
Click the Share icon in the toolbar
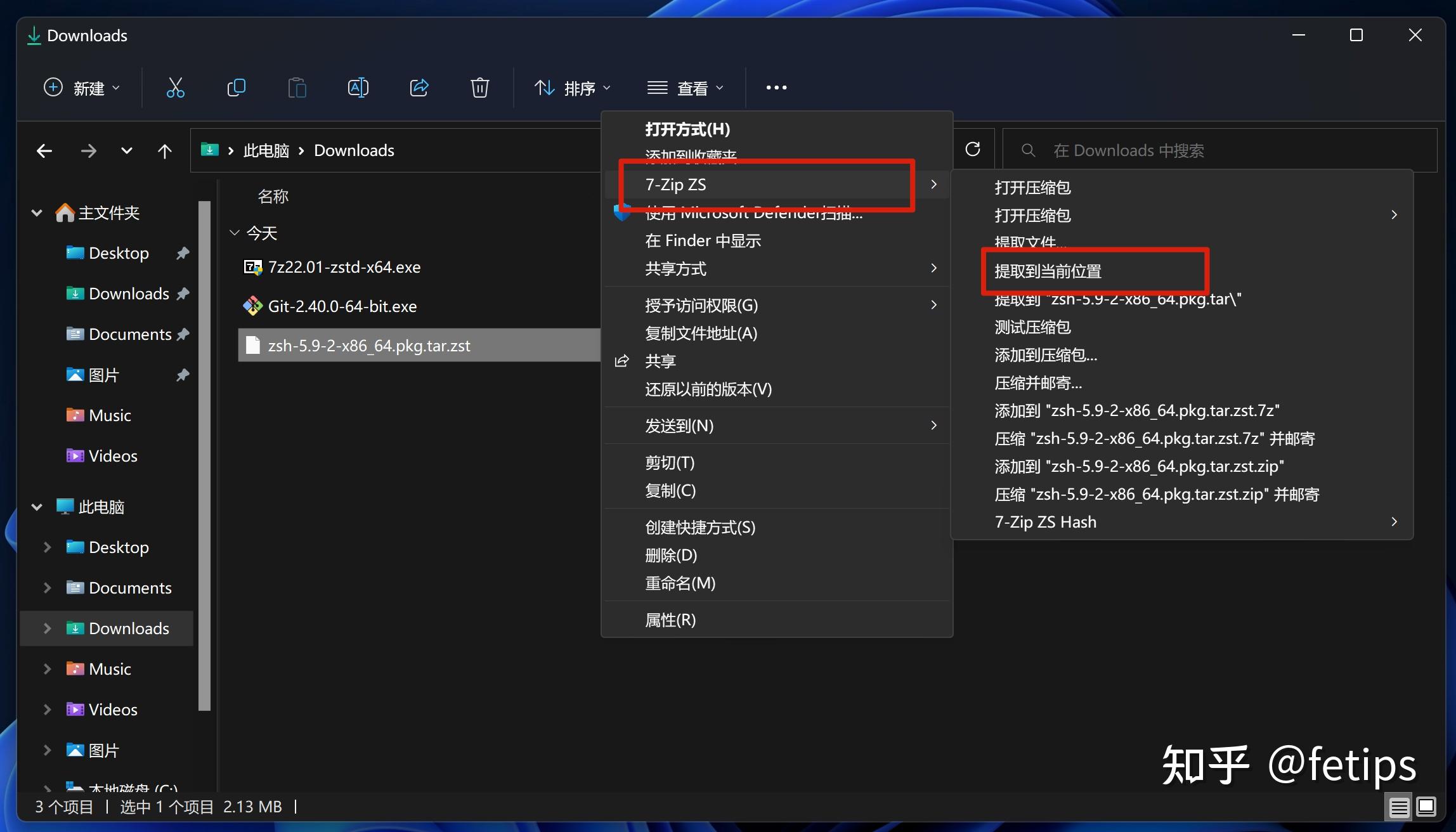pyautogui.click(x=419, y=88)
